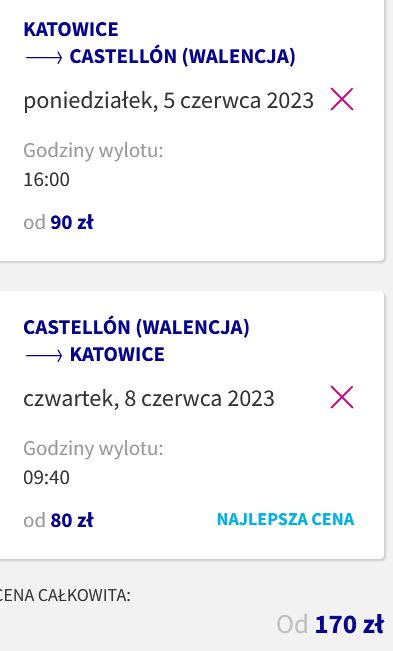393x651 pixels.
Task: Click the CENA CAŁKOWITA label
Action: pos(65,595)
